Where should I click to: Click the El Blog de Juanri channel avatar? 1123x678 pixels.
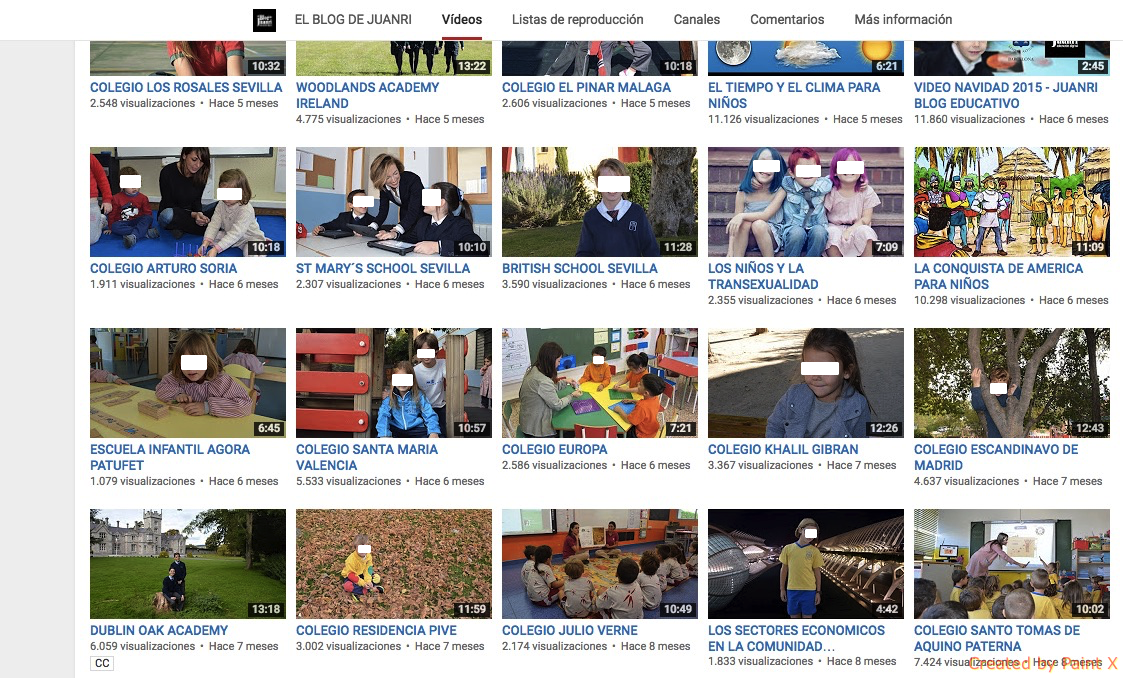click(264, 20)
